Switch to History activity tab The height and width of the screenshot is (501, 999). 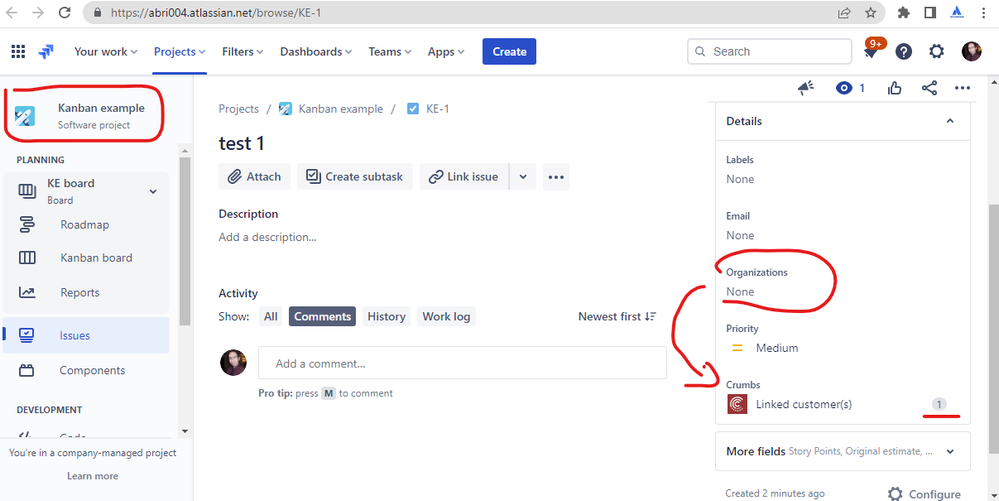click(386, 316)
